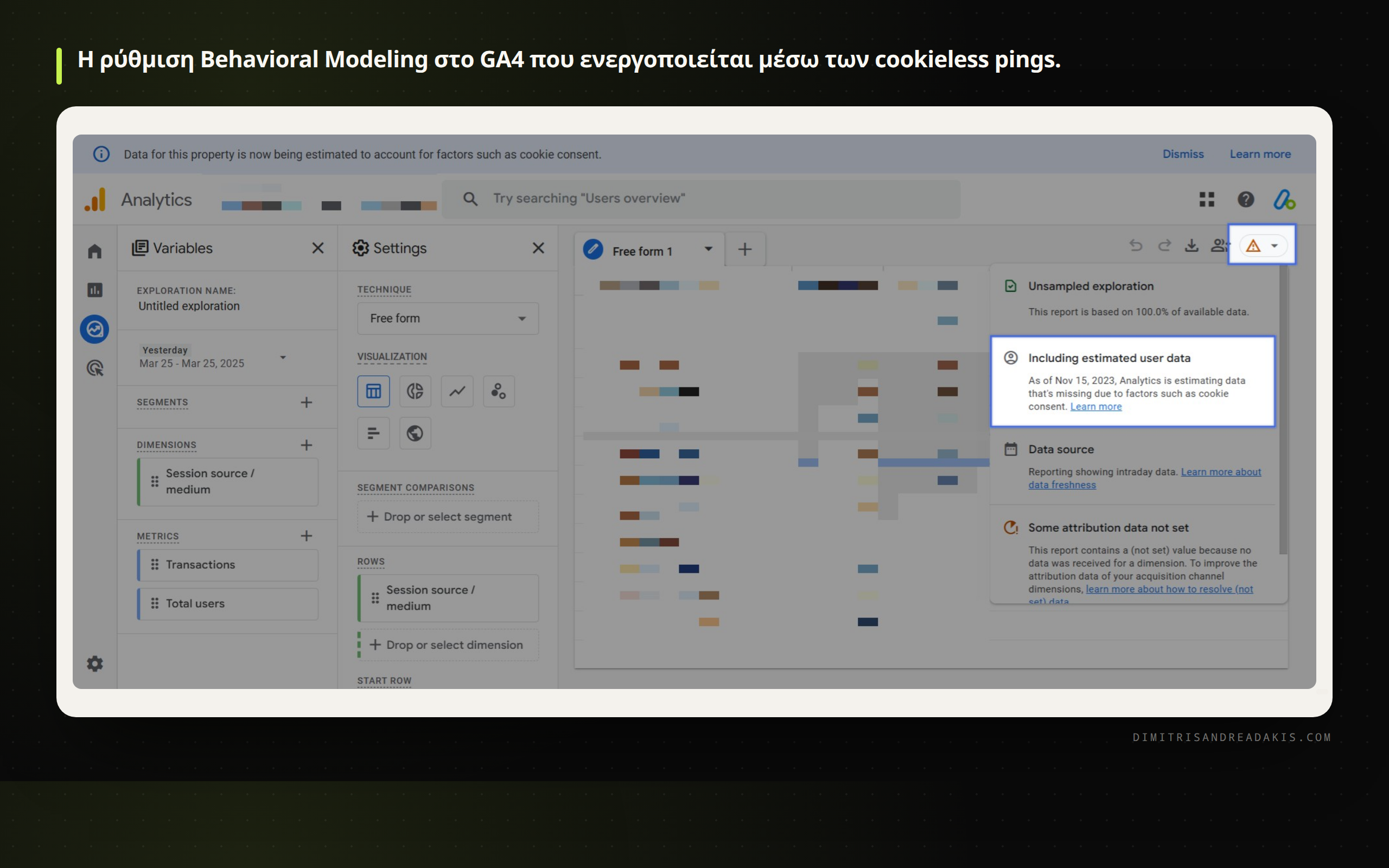Viewport: 1389px width, 868px height.
Task: Click the Undo arrow icon
Action: coord(1136,246)
